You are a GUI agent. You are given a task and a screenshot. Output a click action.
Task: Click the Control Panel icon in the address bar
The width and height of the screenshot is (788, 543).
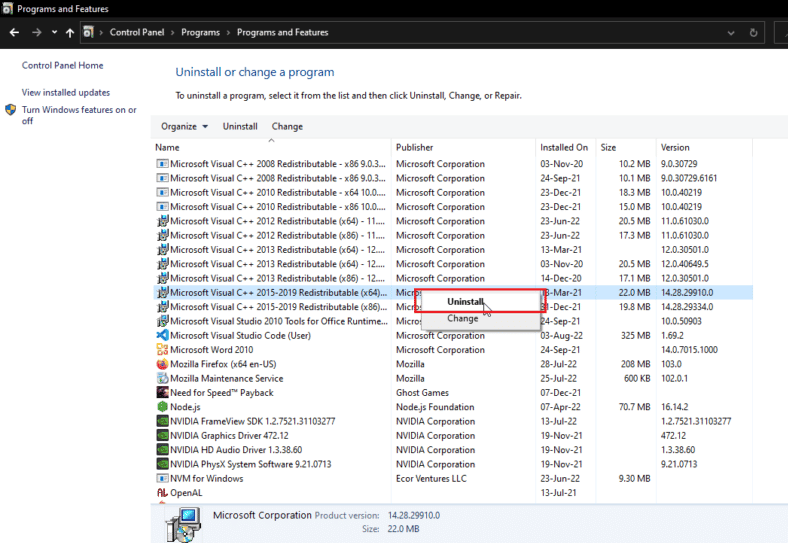tap(88, 32)
